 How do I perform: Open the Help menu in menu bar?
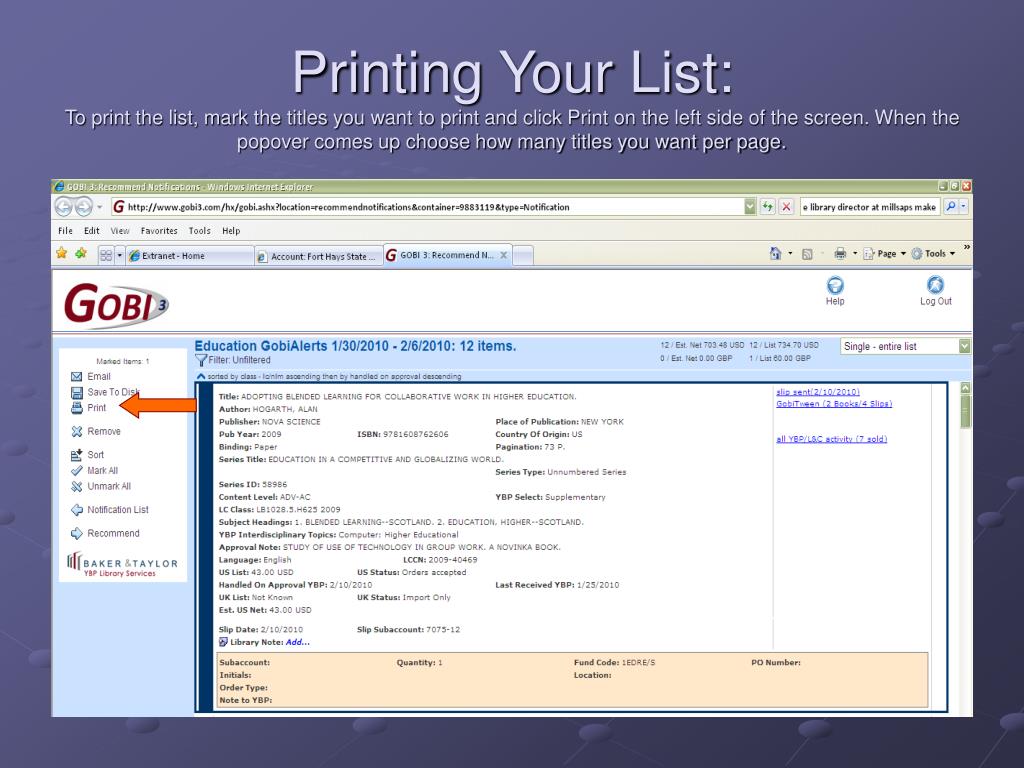pyautogui.click(x=231, y=231)
